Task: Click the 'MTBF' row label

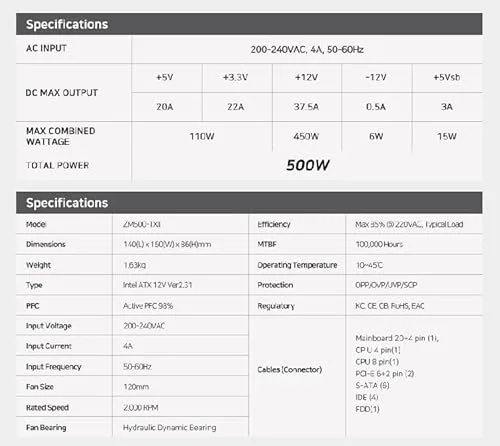Action: pyautogui.click(x=267, y=244)
